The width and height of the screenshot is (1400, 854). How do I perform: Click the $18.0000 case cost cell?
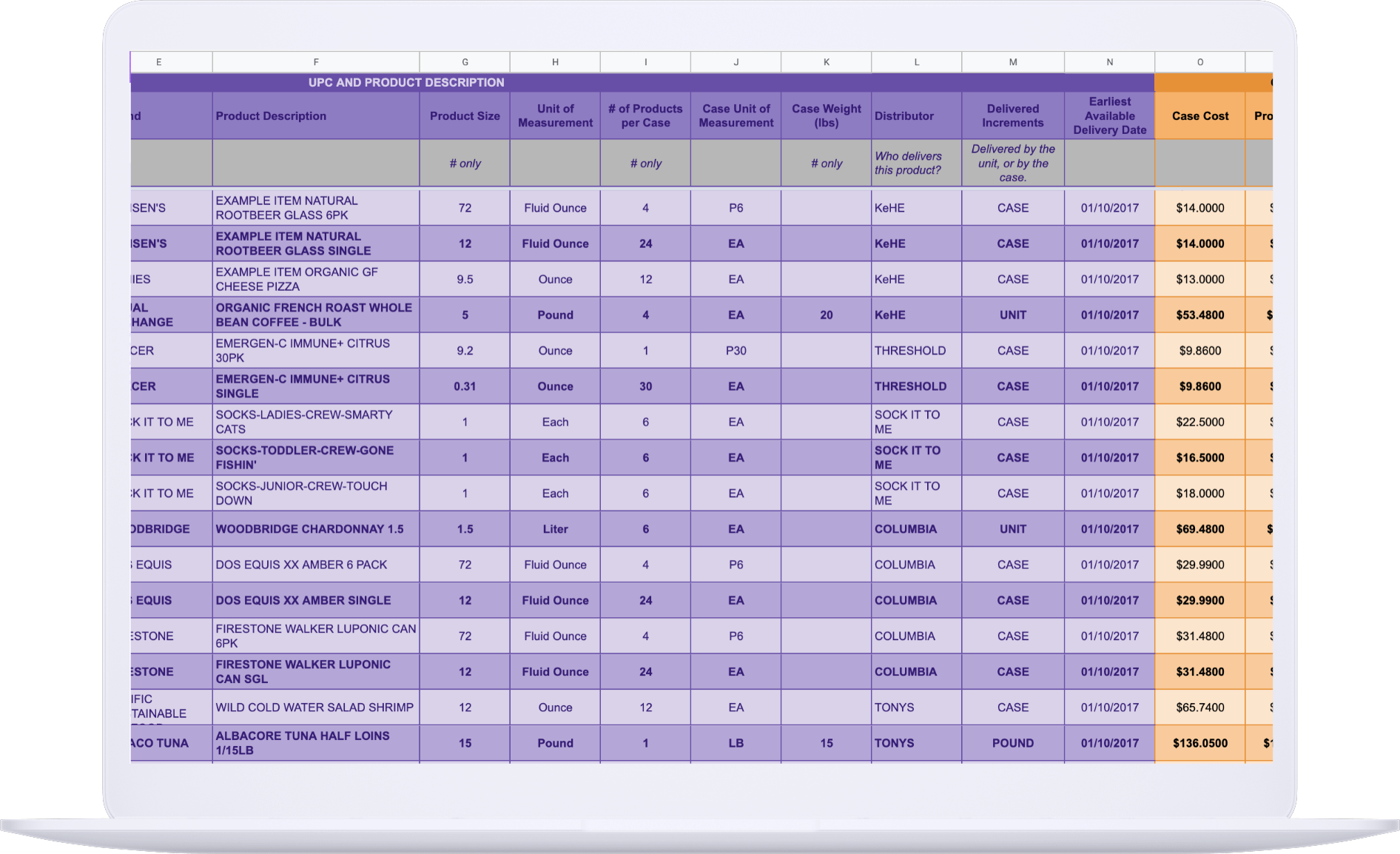click(x=1199, y=494)
